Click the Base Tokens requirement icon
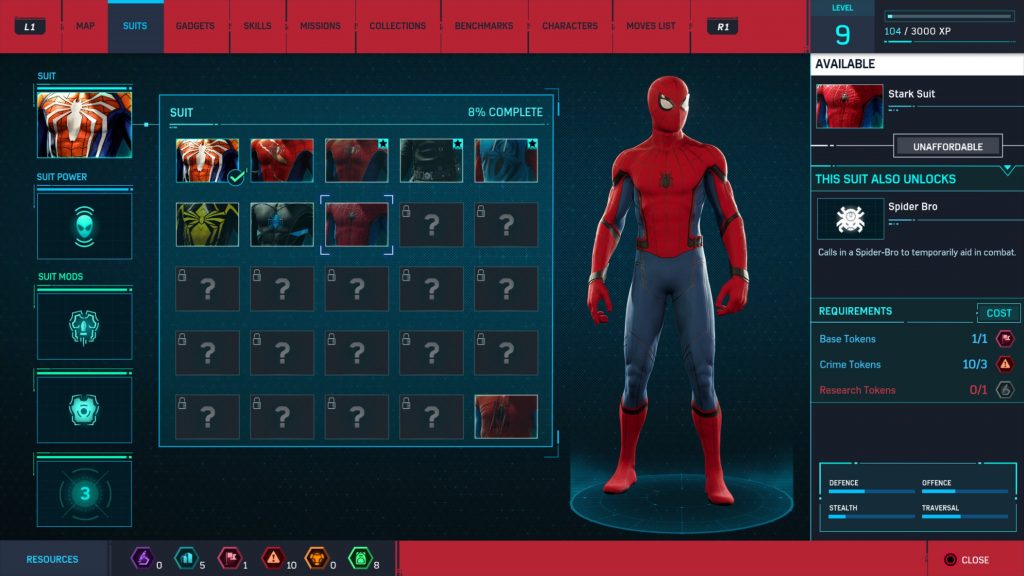The image size is (1024, 576). point(1005,338)
